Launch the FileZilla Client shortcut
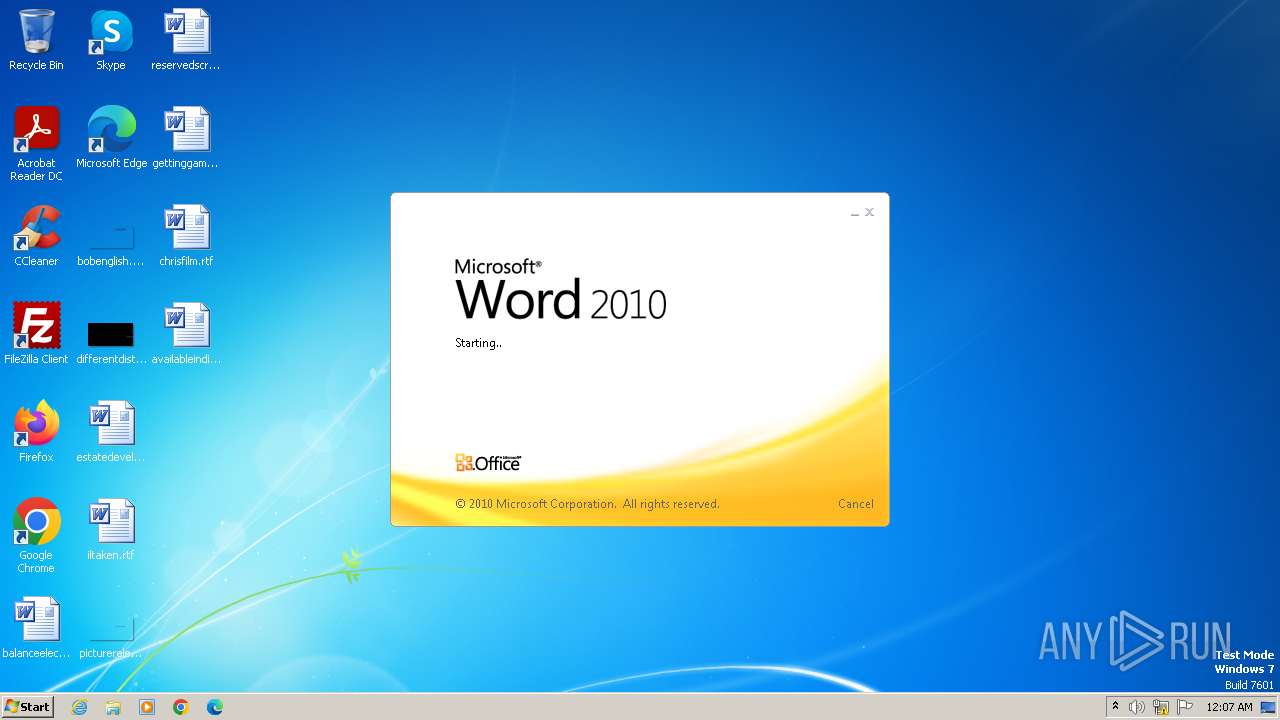Screen dimensions: 1280x720 tap(36, 334)
